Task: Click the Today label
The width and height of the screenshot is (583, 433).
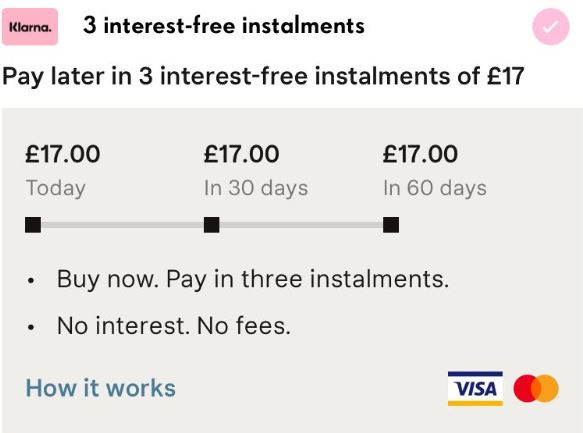Action: [55, 188]
